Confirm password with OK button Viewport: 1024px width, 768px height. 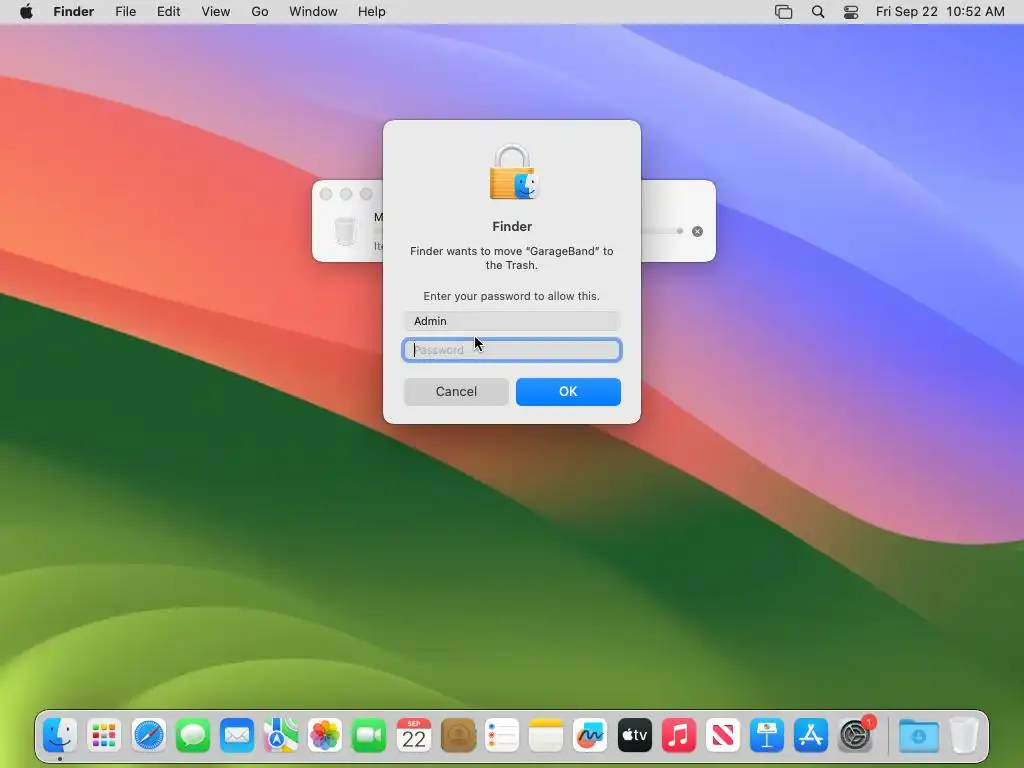click(x=568, y=391)
